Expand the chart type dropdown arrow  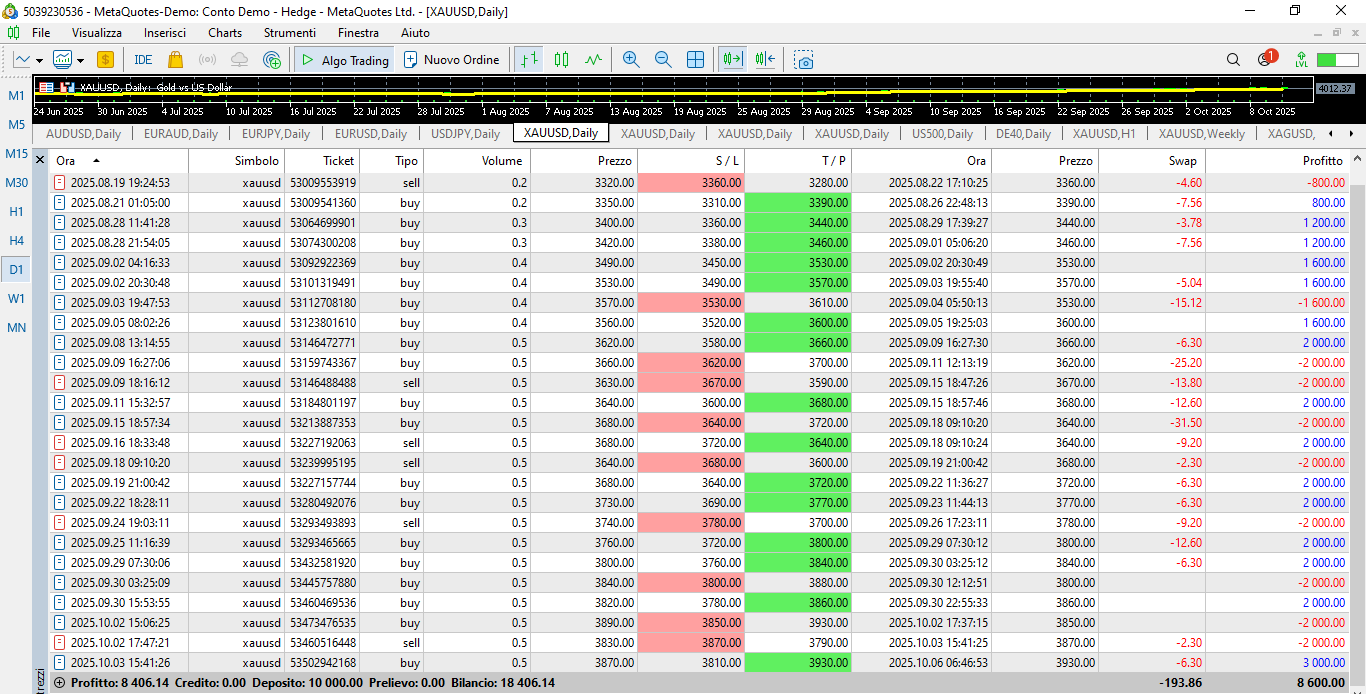pos(40,61)
